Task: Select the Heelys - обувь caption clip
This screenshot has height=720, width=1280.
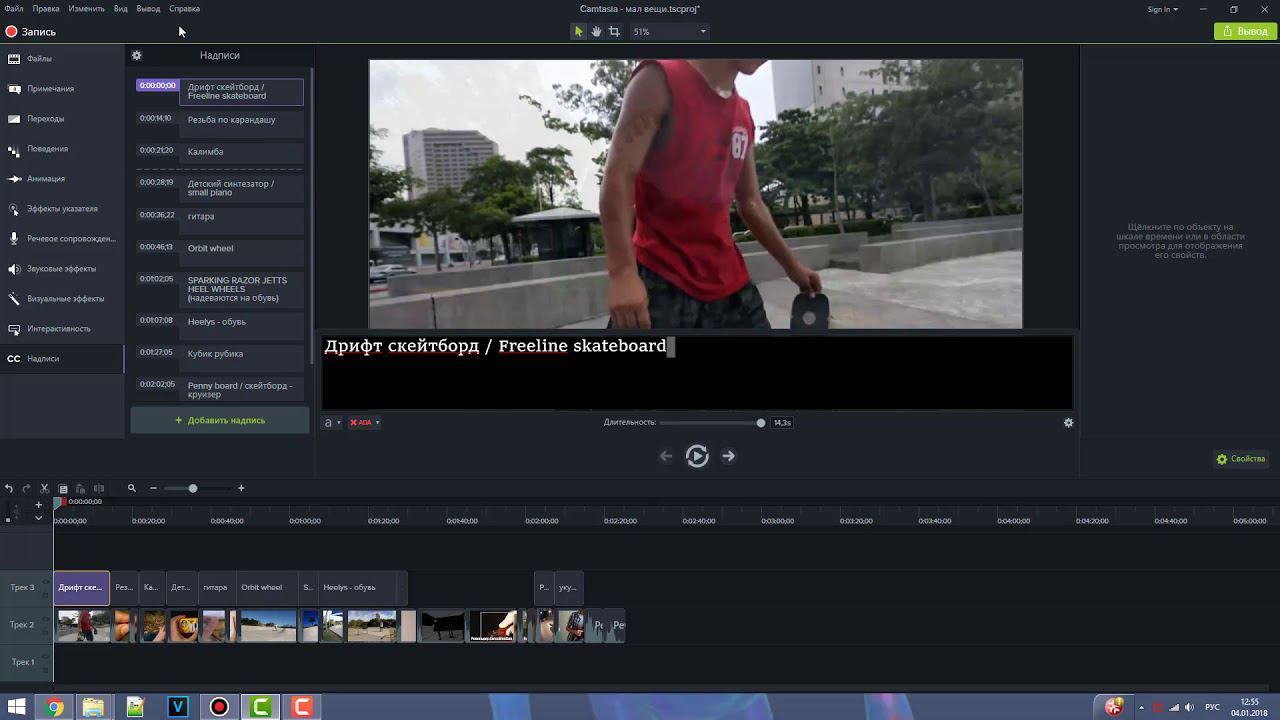Action: click(357, 588)
